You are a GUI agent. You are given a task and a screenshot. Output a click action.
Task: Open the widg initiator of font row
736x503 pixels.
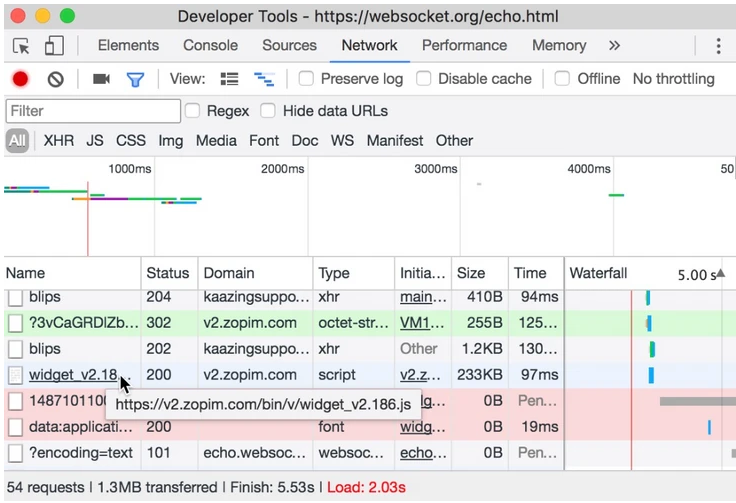coord(415,427)
